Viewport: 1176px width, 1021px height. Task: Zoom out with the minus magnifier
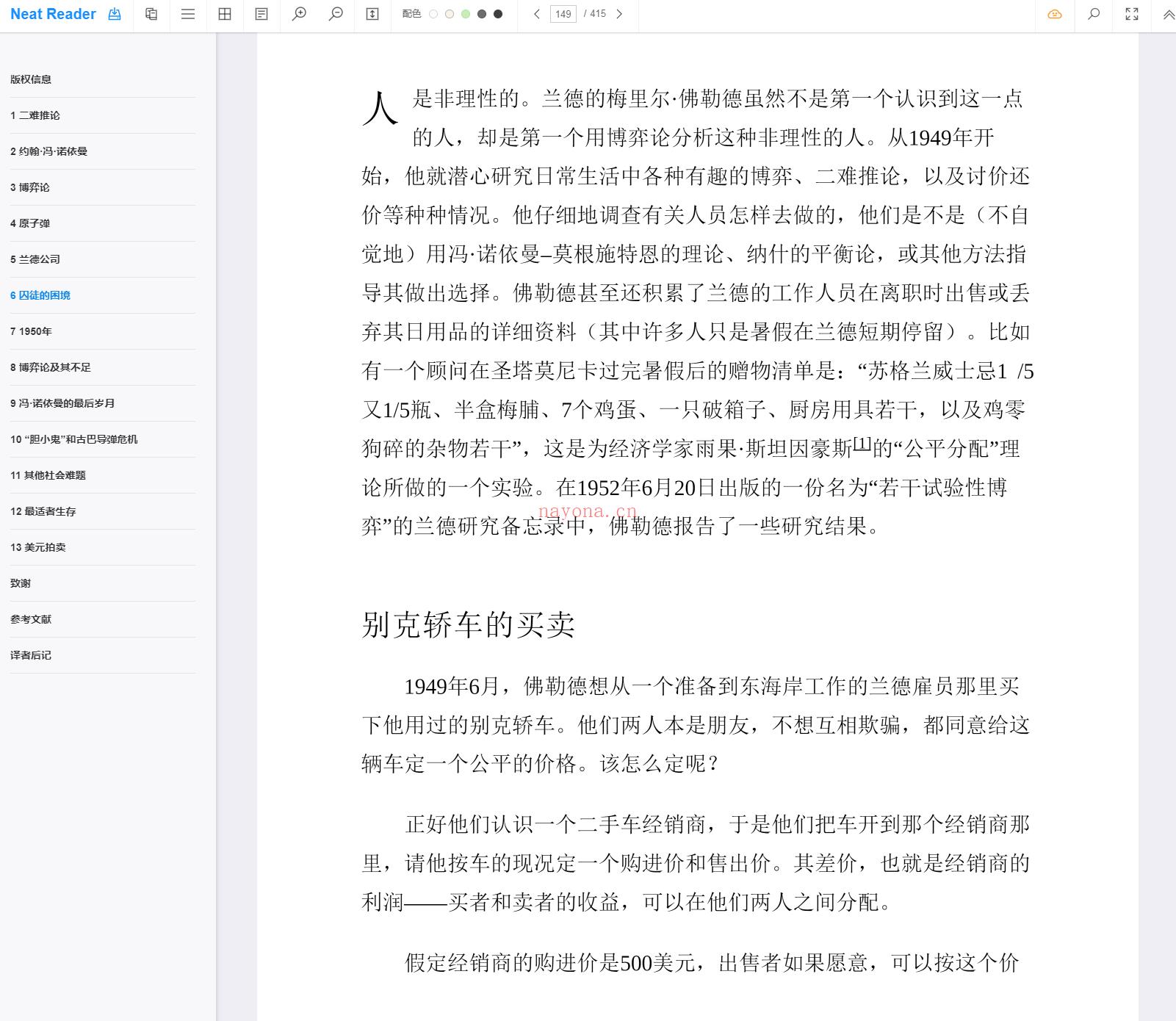click(x=336, y=14)
